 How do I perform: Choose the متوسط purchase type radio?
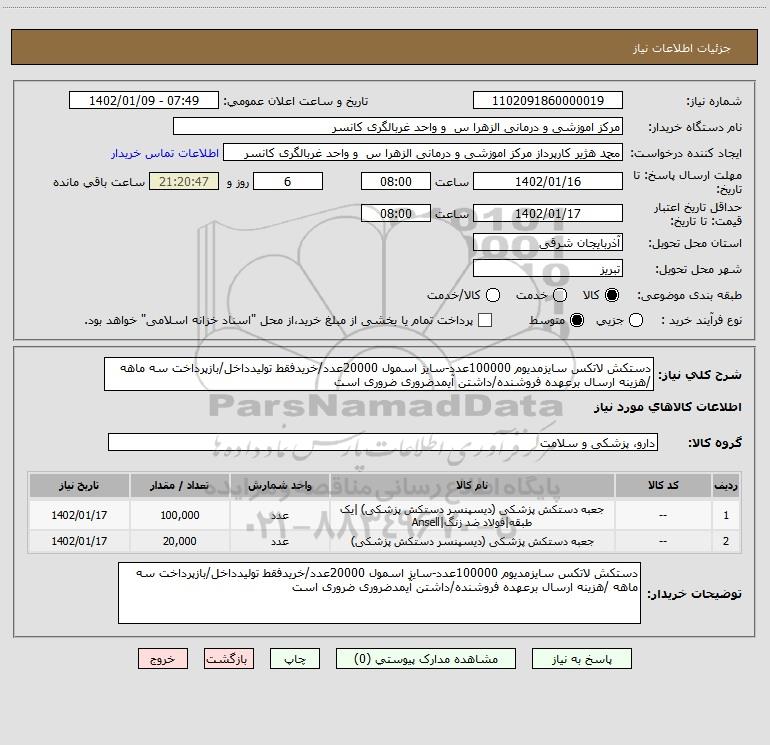[x=577, y=320]
